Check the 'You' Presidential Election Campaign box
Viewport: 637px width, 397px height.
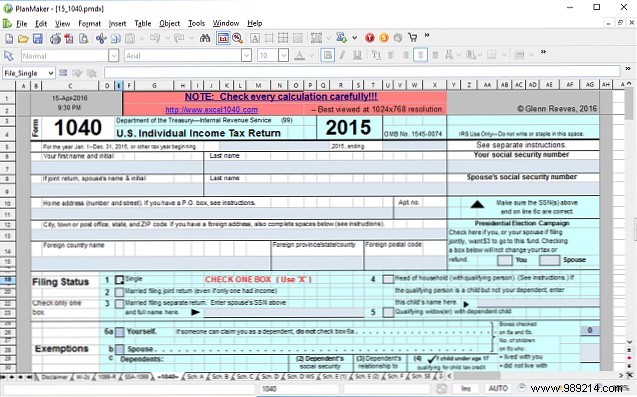(x=505, y=260)
